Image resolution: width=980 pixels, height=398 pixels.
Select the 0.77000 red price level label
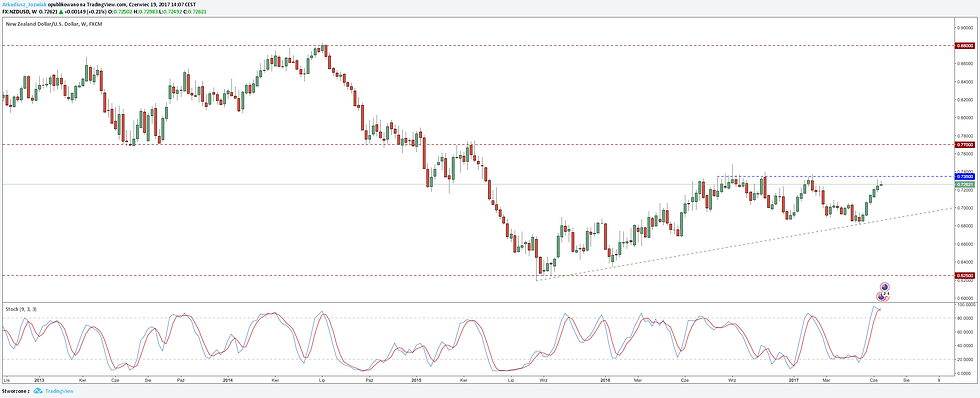pyautogui.click(x=964, y=144)
